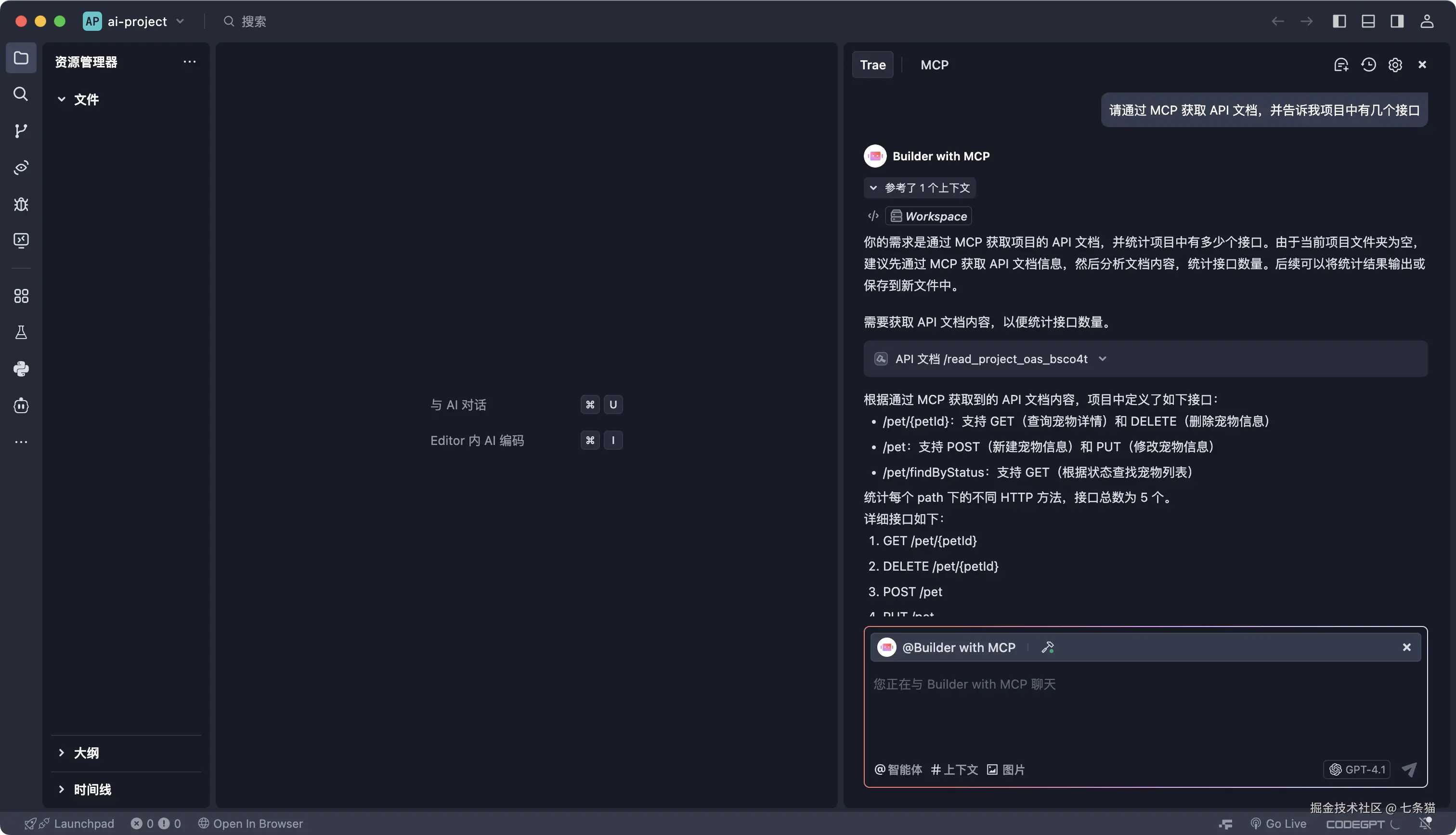
Task: Open AI panel settings gear
Action: (1395, 65)
